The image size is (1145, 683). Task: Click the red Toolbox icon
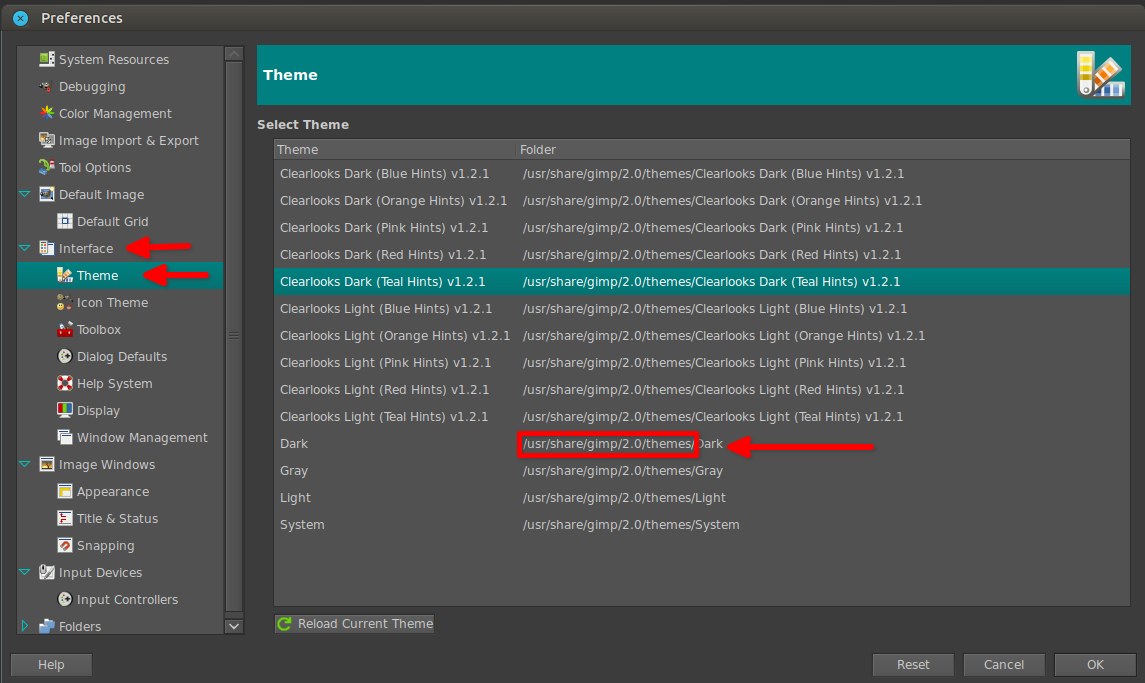tap(65, 329)
